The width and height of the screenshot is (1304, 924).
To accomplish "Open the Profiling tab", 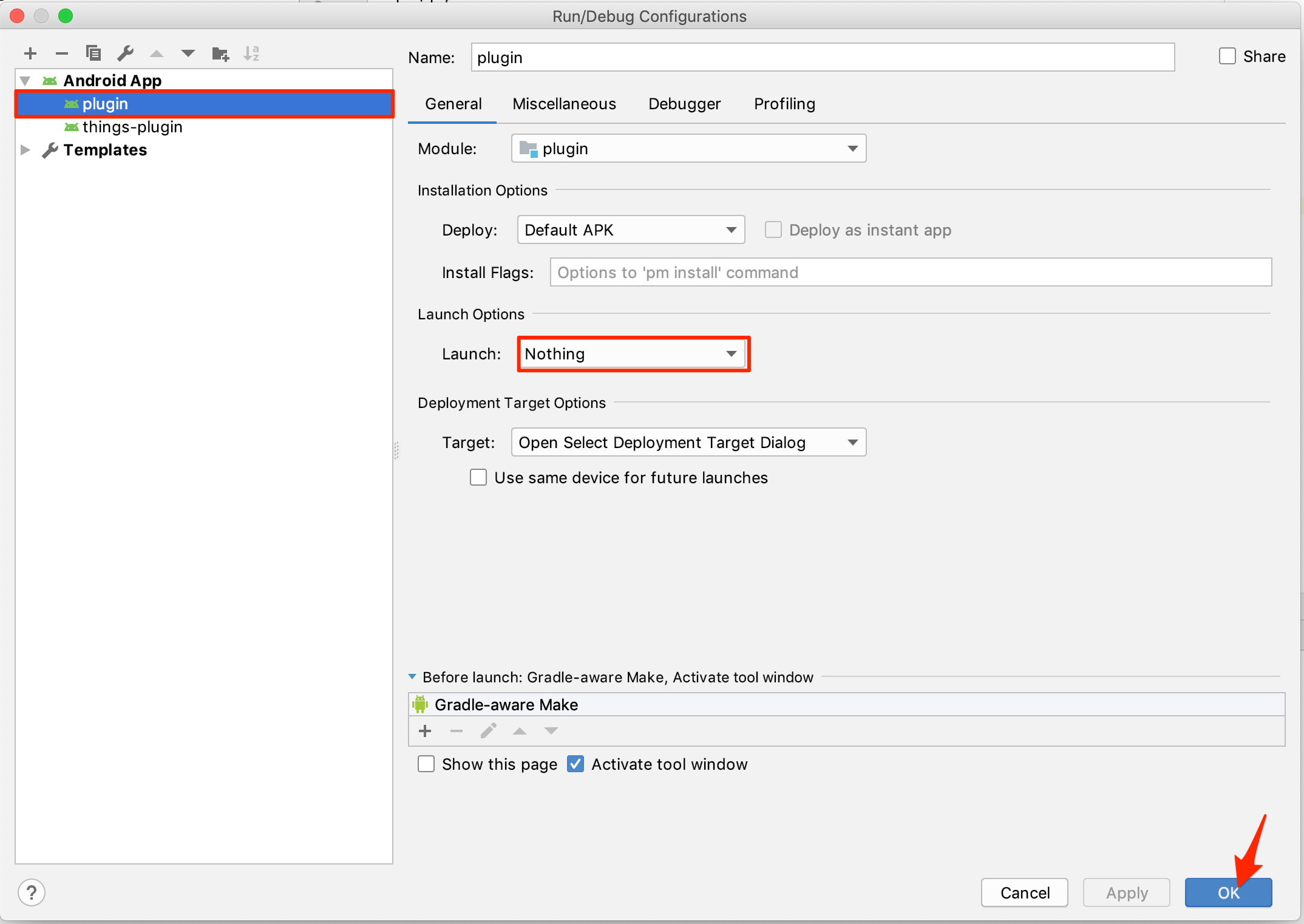I will (x=784, y=104).
